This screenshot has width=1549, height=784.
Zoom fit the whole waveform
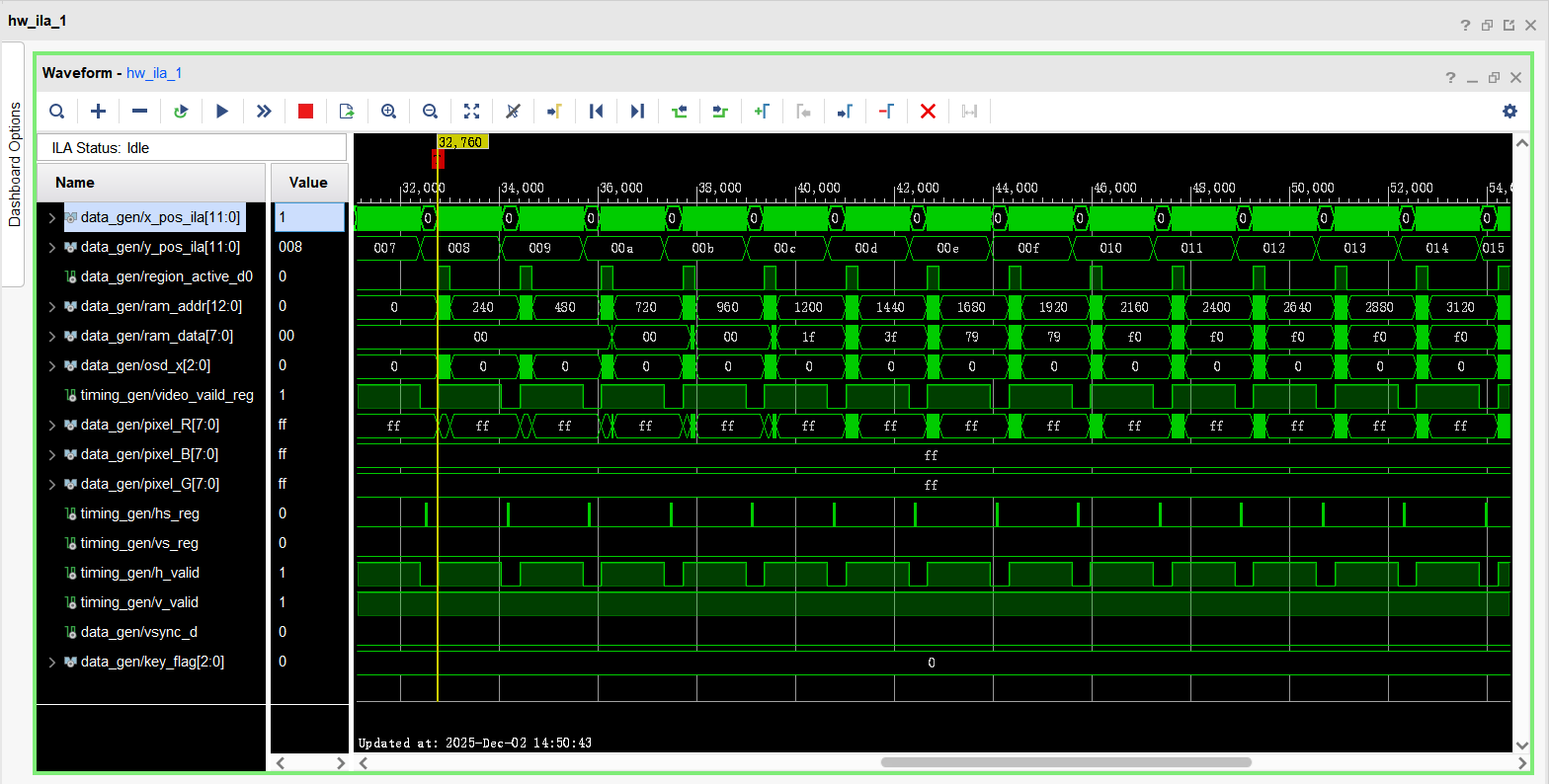471,112
